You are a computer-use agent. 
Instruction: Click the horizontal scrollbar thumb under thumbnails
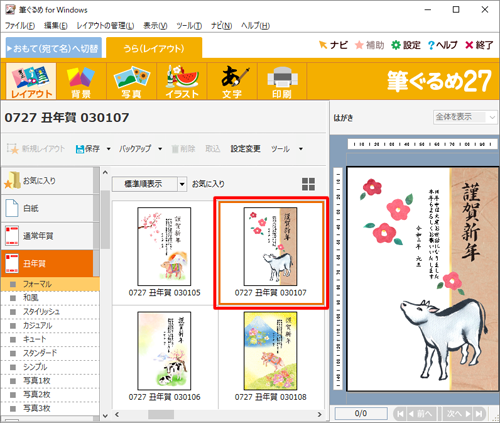[161, 415]
